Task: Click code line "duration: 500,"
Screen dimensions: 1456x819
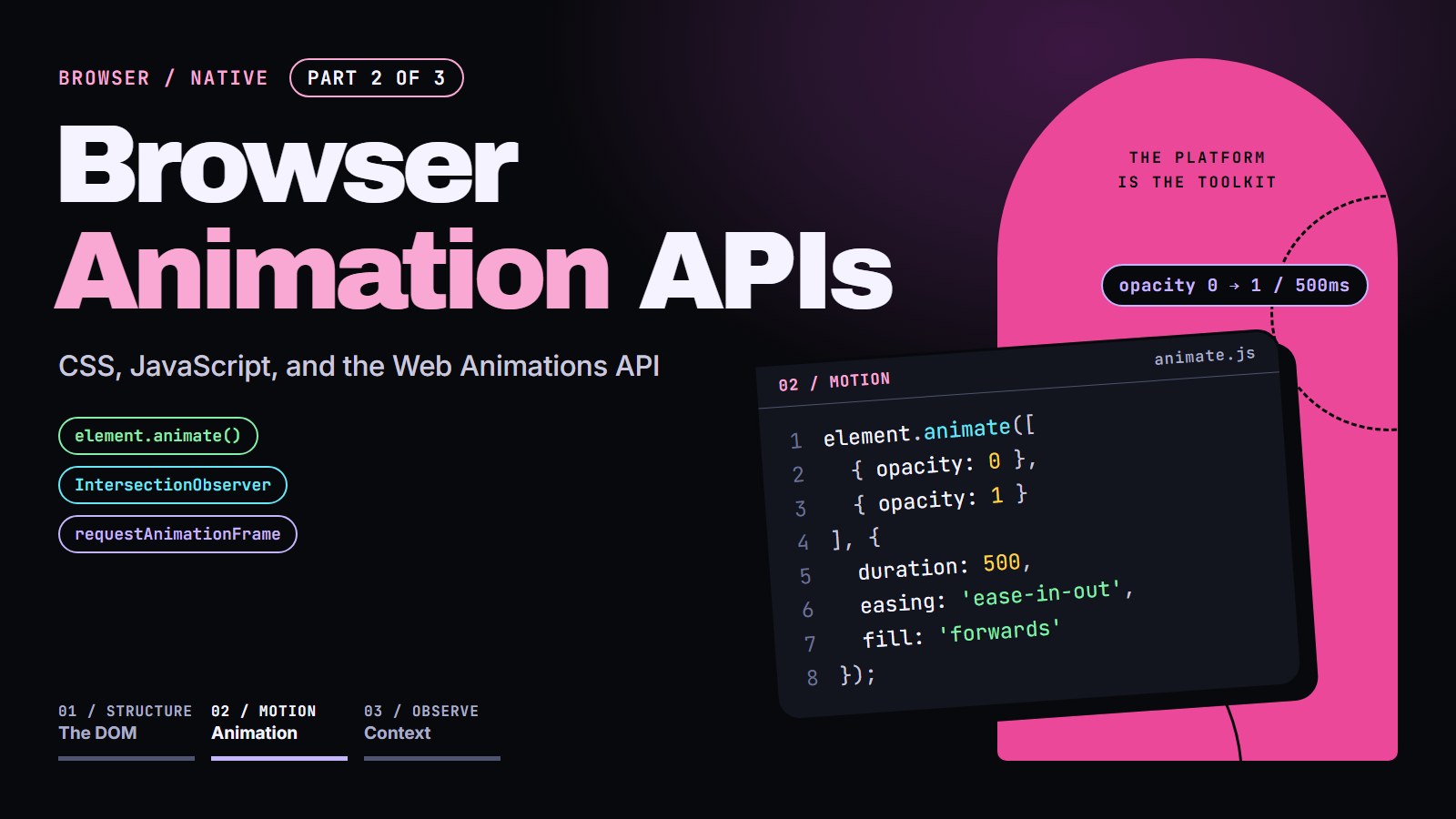Action: pyautogui.click(x=945, y=567)
